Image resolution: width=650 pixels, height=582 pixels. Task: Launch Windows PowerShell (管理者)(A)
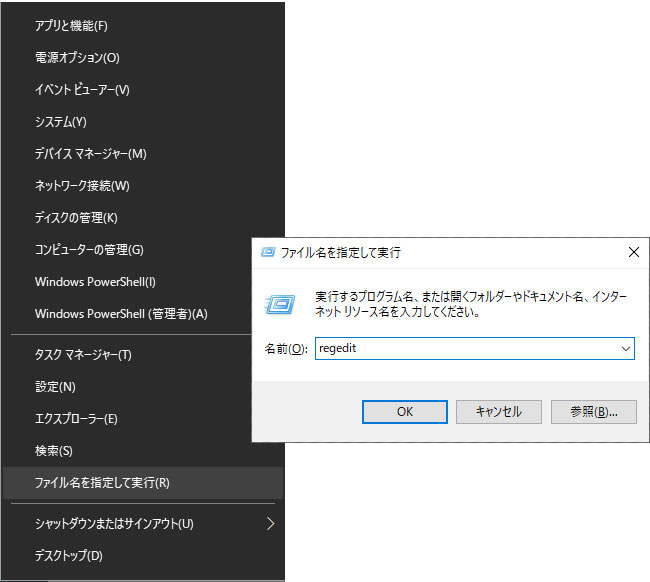[126, 314]
